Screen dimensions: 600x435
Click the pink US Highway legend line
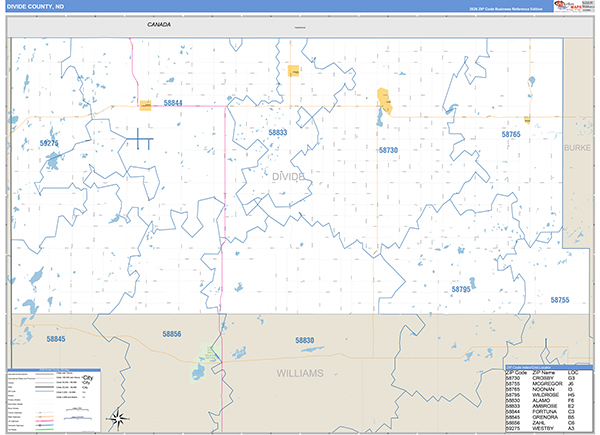click(x=45, y=422)
